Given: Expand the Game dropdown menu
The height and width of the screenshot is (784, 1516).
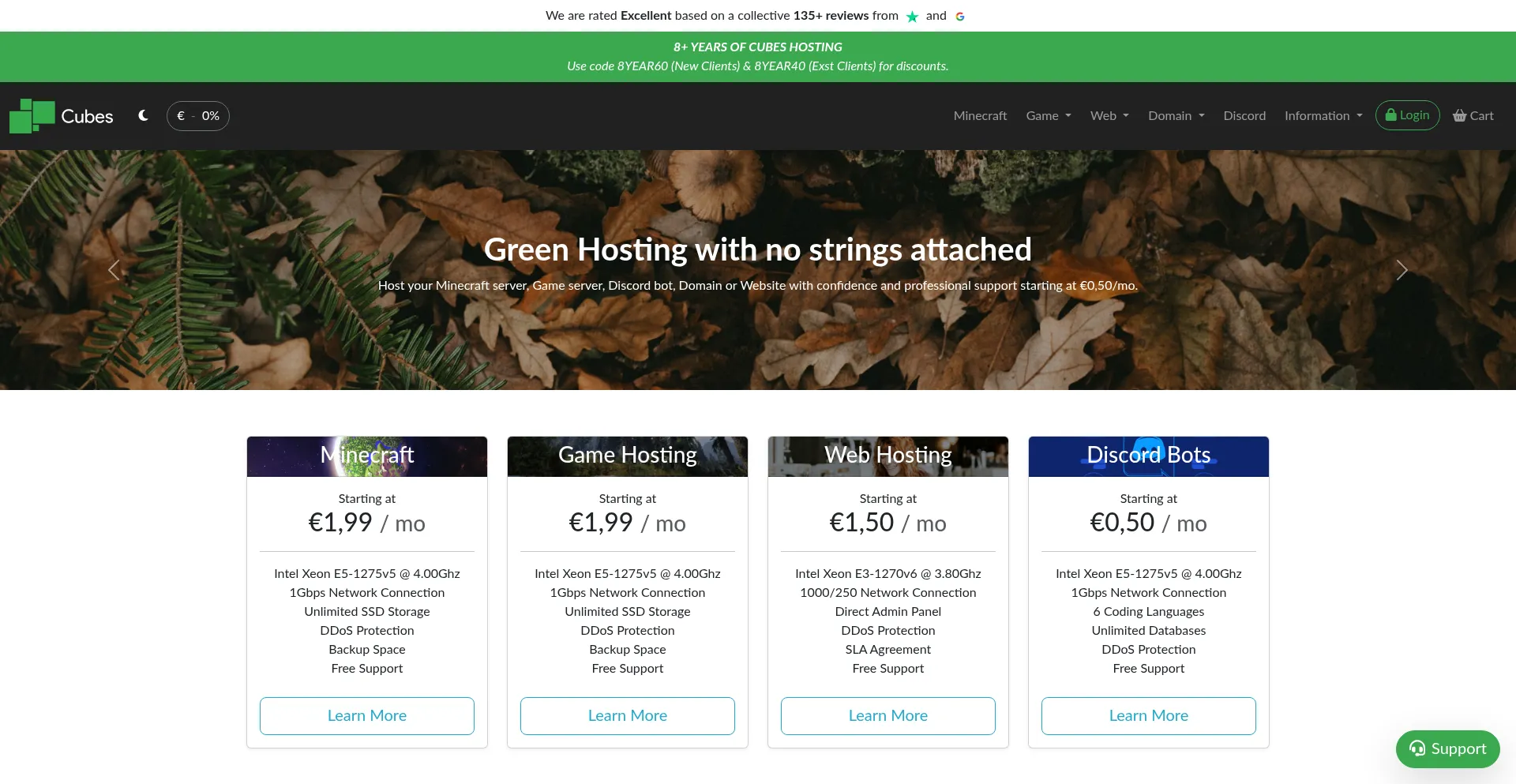Looking at the screenshot, I should click(x=1048, y=116).
